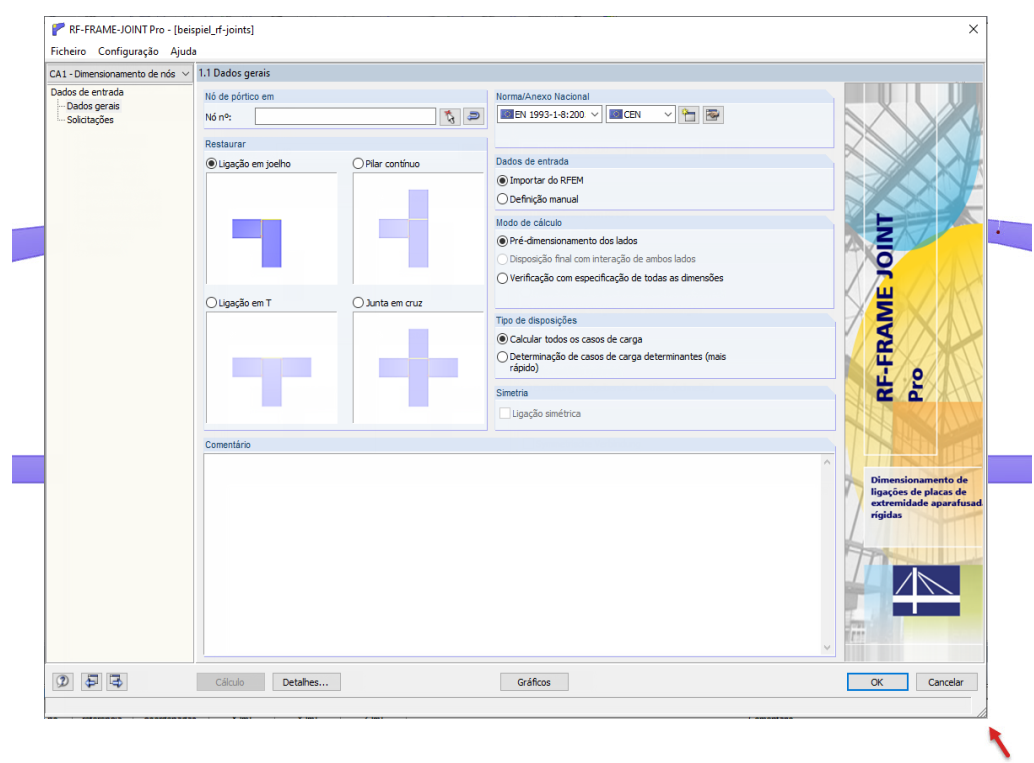Screen dimensions: 1034x763
Task: Select Determinação de casos de carga determinantes
Action: click(502, 357)
